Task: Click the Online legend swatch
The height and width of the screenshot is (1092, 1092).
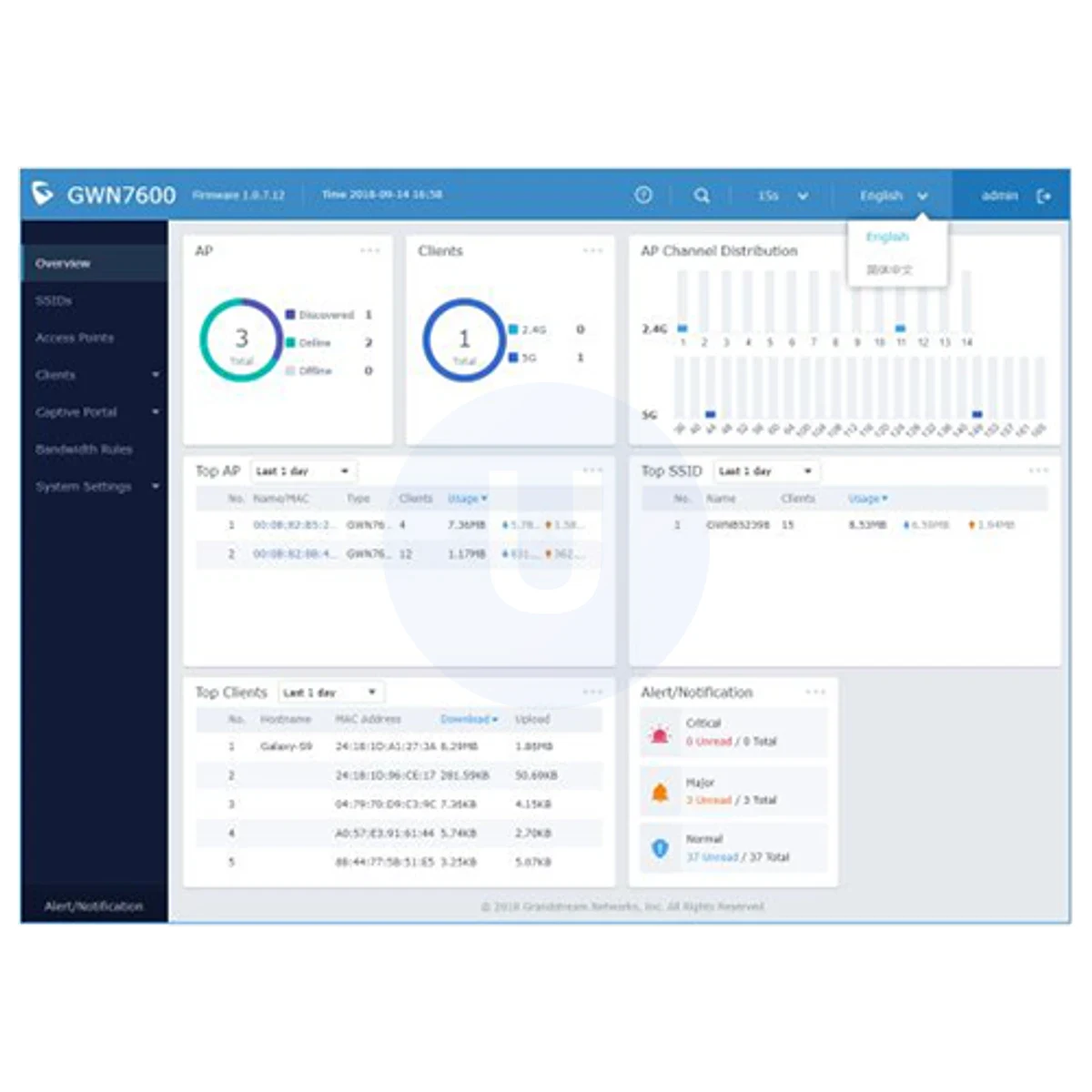Action: tap(290, 343)
